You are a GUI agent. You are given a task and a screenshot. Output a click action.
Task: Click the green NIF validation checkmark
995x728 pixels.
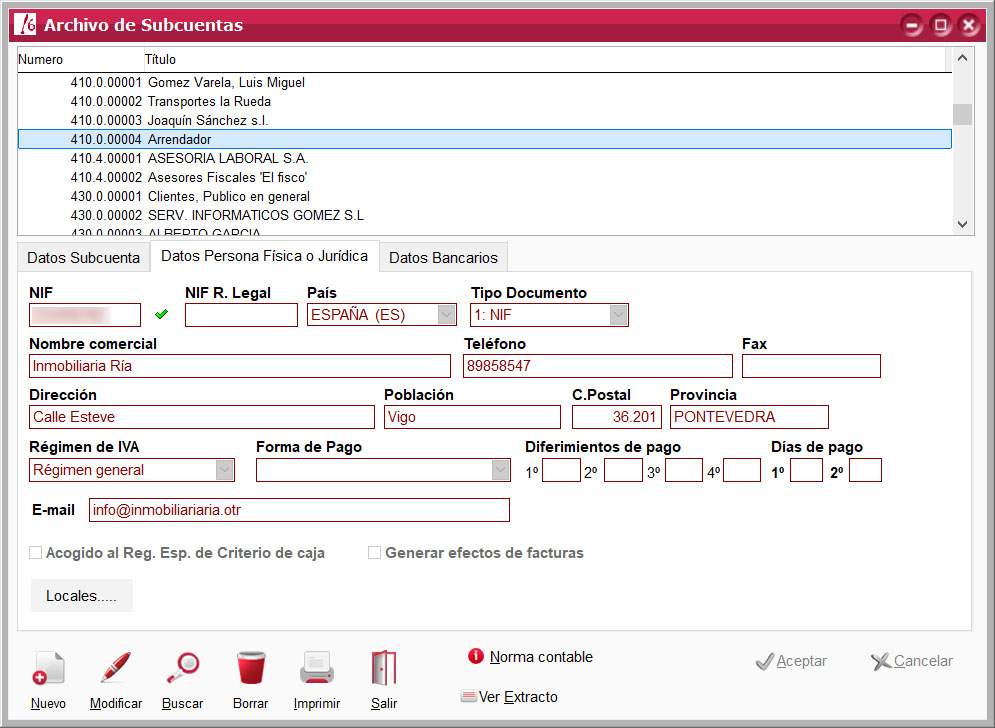[161, 314]
